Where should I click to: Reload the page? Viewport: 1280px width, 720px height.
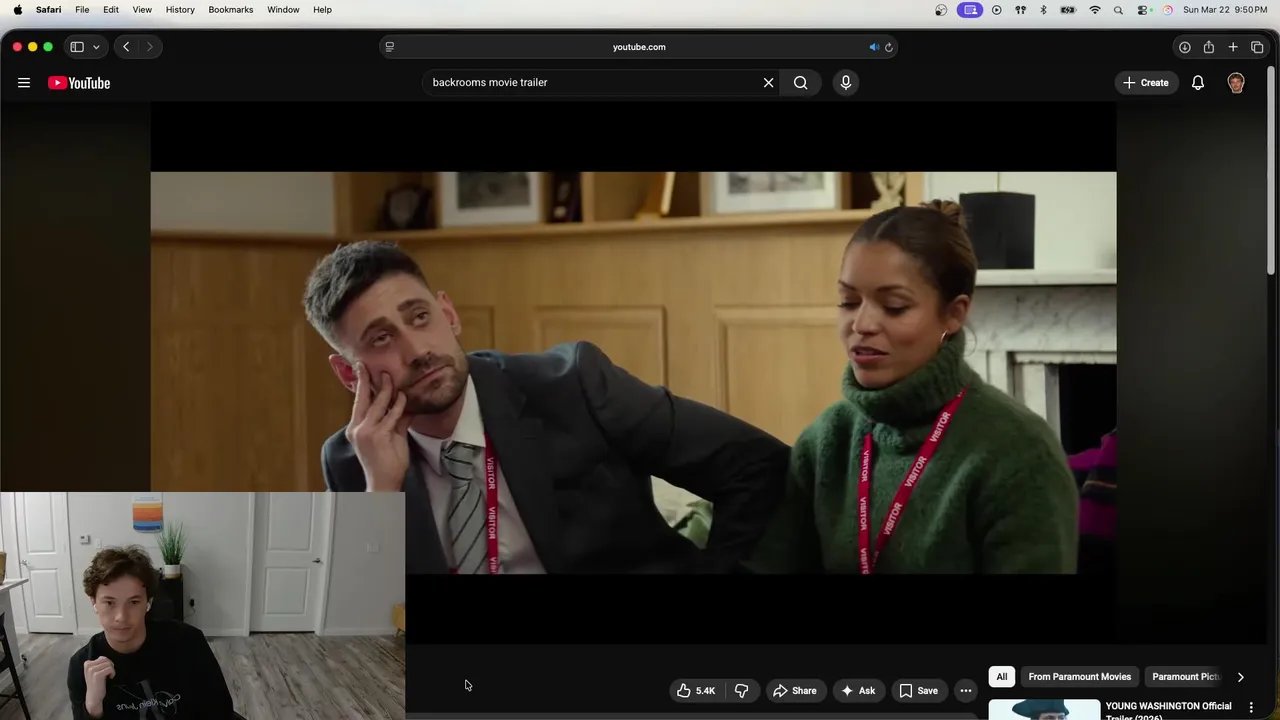pos(888,47)
